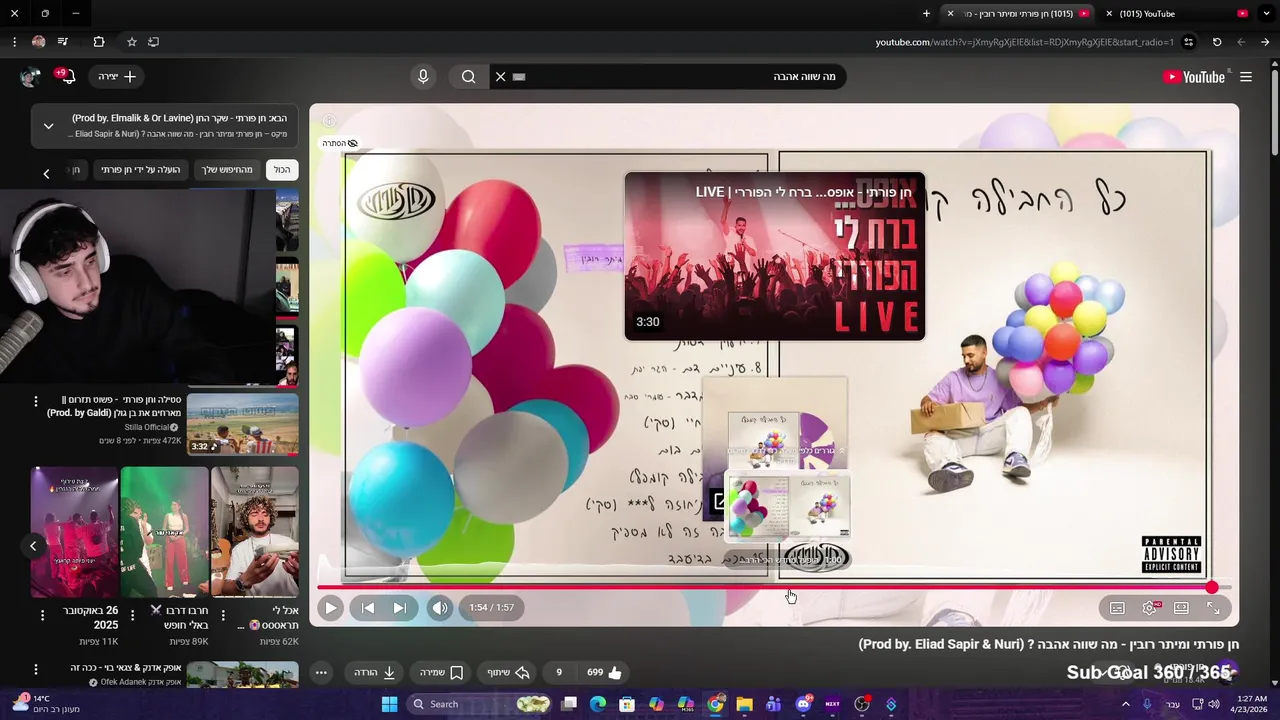Search by voice with microphone icon

click(x=423, y=77)
